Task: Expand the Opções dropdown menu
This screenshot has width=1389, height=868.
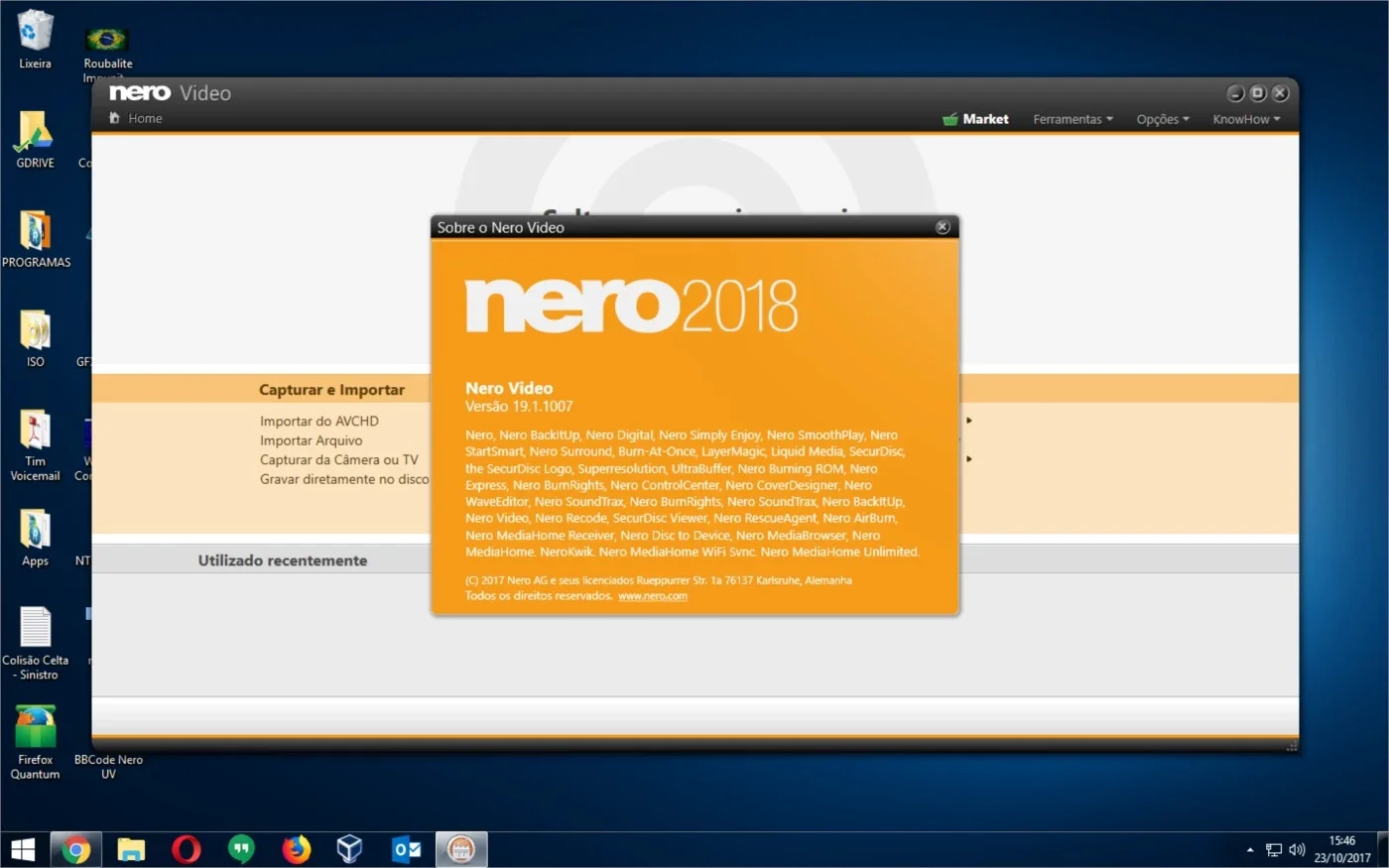Action: [1163, 119]
